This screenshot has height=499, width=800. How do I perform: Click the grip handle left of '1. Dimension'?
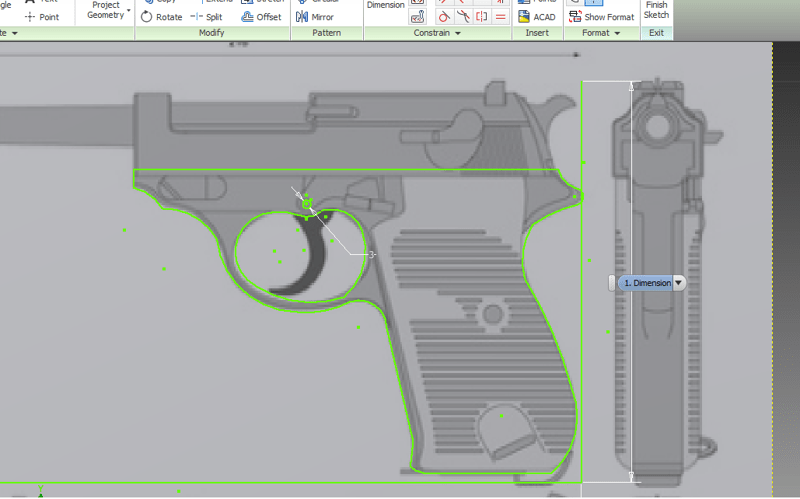612,283
